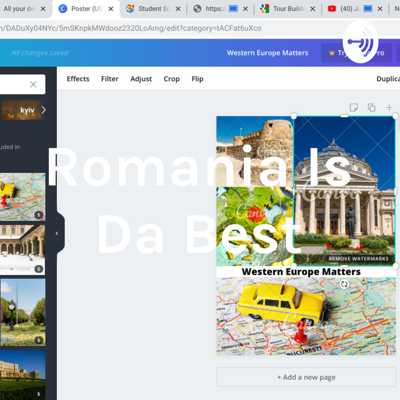The image size is (400, 400).
Task: Click the plus add page icon
Action: point(389,107)
